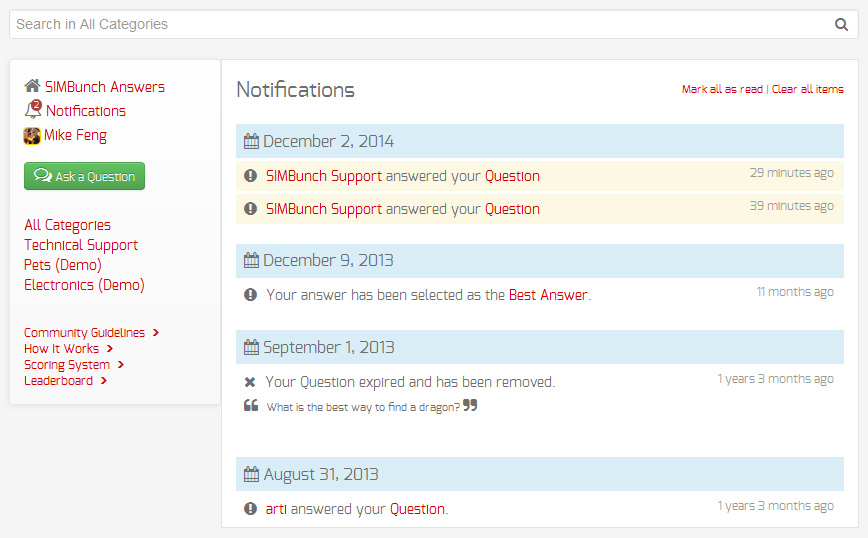This screenshot has width=868, height=538.
Task: Click the search magnifier icon
Action: pos(841,24)
